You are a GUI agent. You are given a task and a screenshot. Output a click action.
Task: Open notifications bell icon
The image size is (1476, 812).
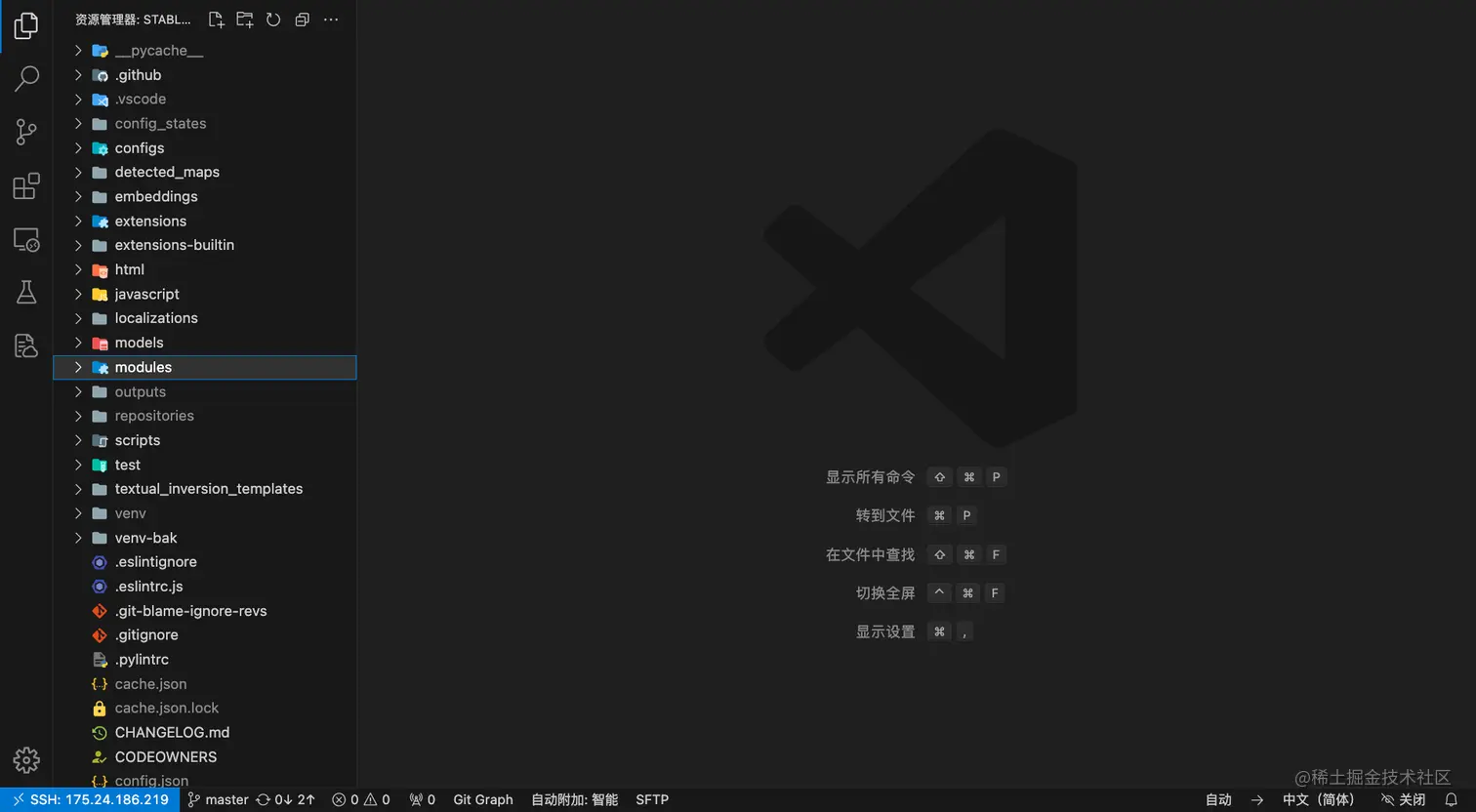(1452, 800)
